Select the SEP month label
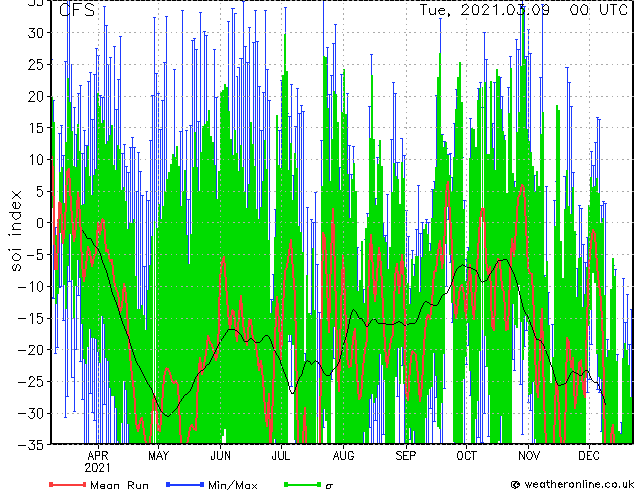 coord(406,456)
